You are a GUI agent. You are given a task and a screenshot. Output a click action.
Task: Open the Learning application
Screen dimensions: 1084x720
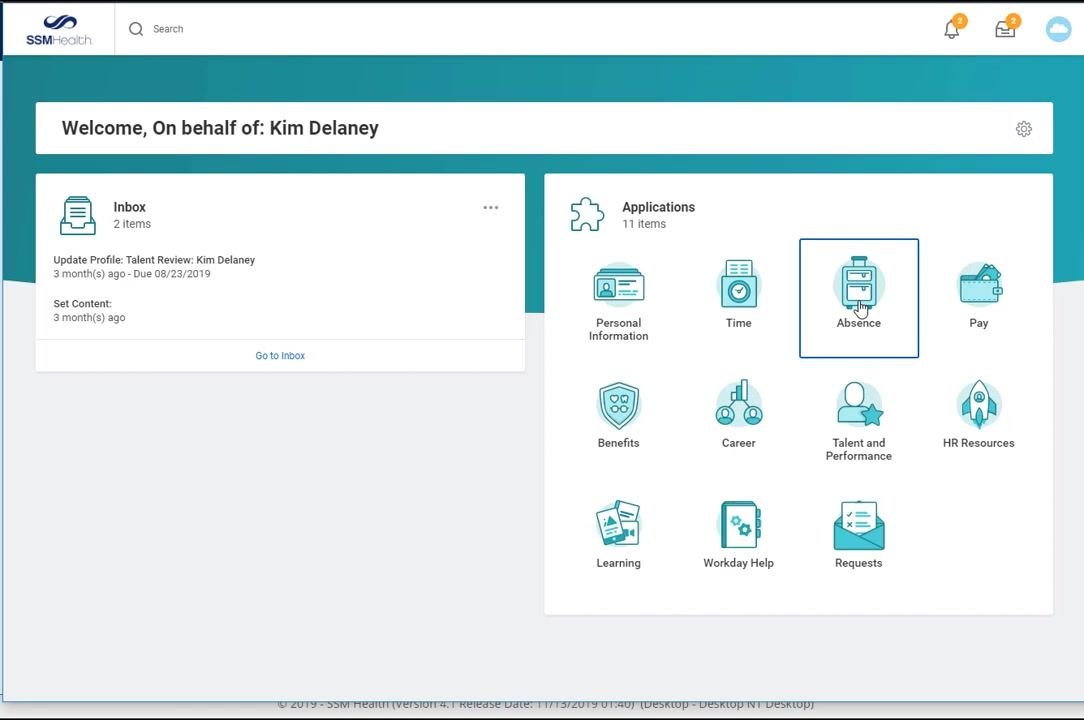[618, 535]
